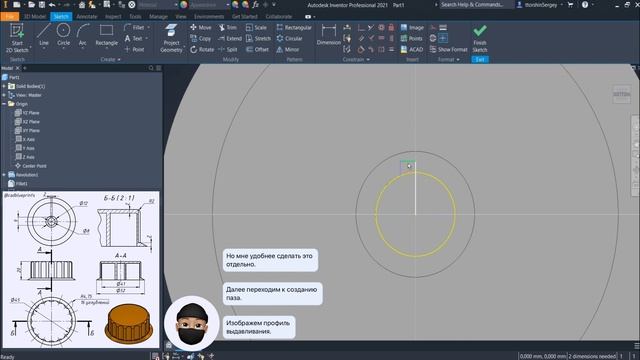Open the View ribbon tab
The width and height of the screenshot is (640, 360).
pos(181,17)
